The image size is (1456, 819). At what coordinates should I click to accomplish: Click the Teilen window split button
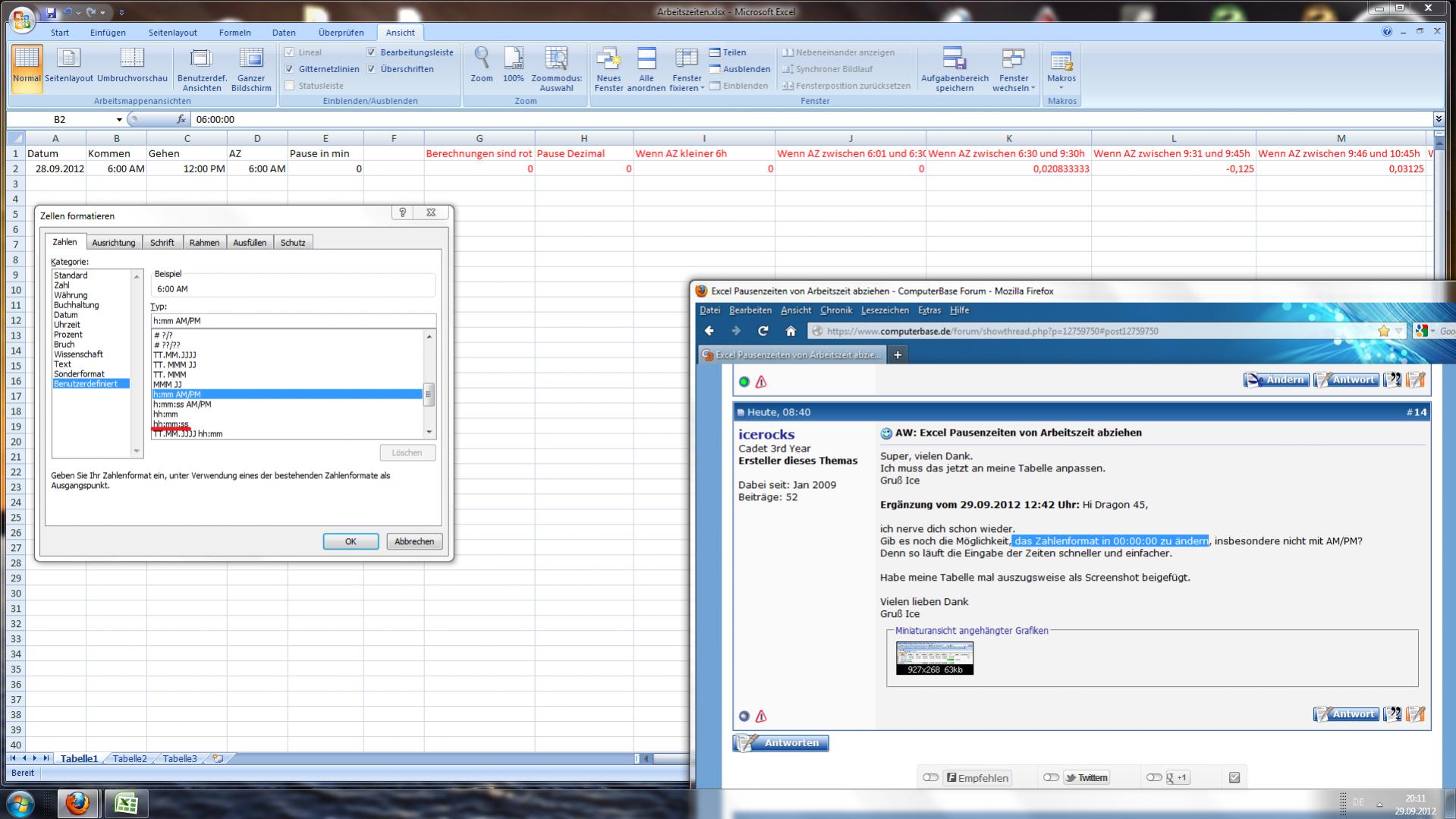click(x=728, y=52)
